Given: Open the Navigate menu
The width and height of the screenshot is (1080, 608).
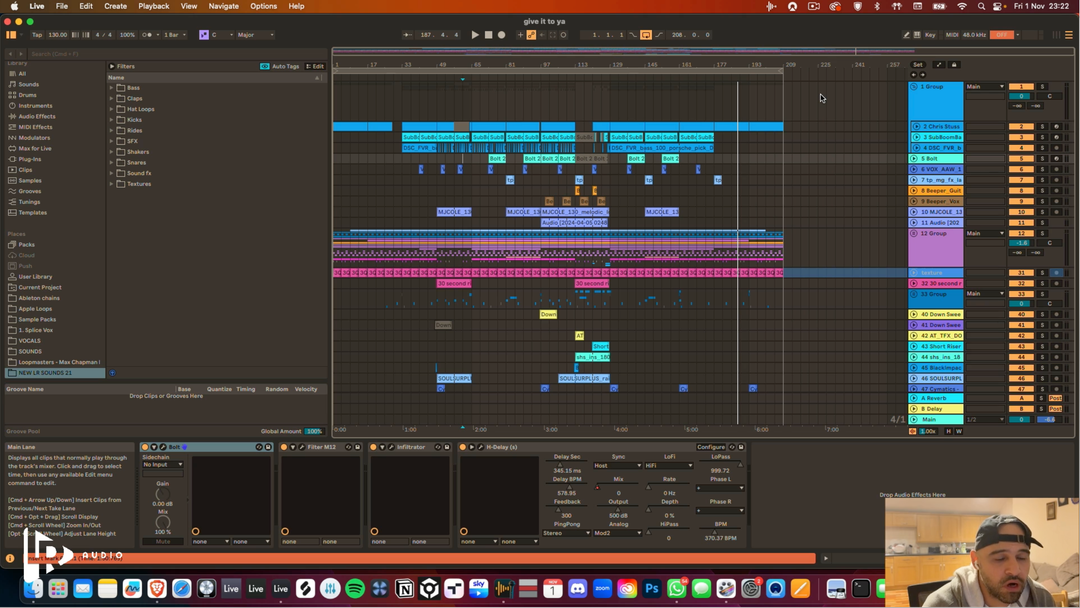Looking at the screenshot, I should coord(223,6).
